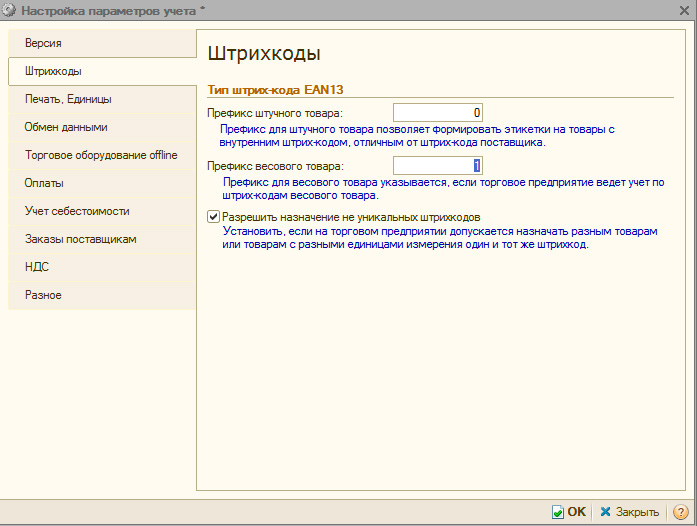697x526 pixels.
Task: Open the Версия tab
Action: pyautogui.click(x=44, y=44)
